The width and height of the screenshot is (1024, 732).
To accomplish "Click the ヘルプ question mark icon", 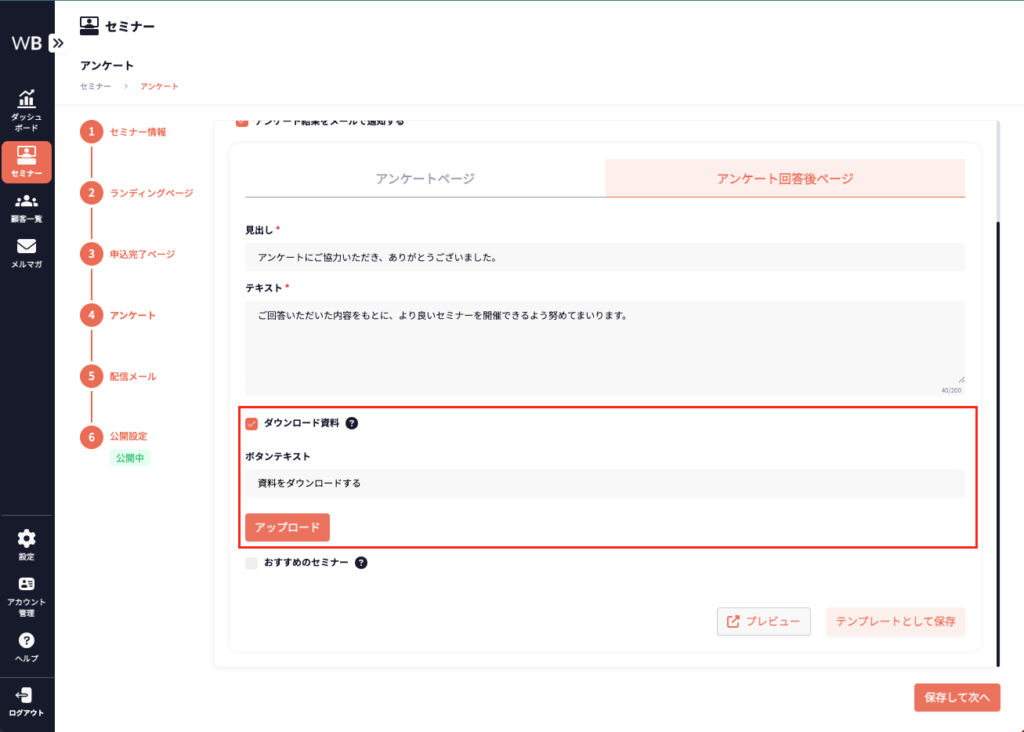I will click(x=27, y=640).
